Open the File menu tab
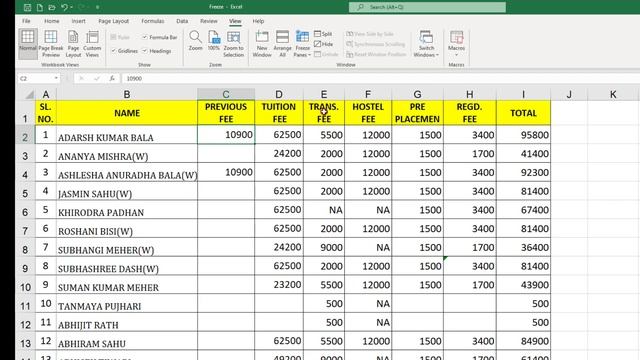The width and height of the screenshot is (640, 360). 26,21
